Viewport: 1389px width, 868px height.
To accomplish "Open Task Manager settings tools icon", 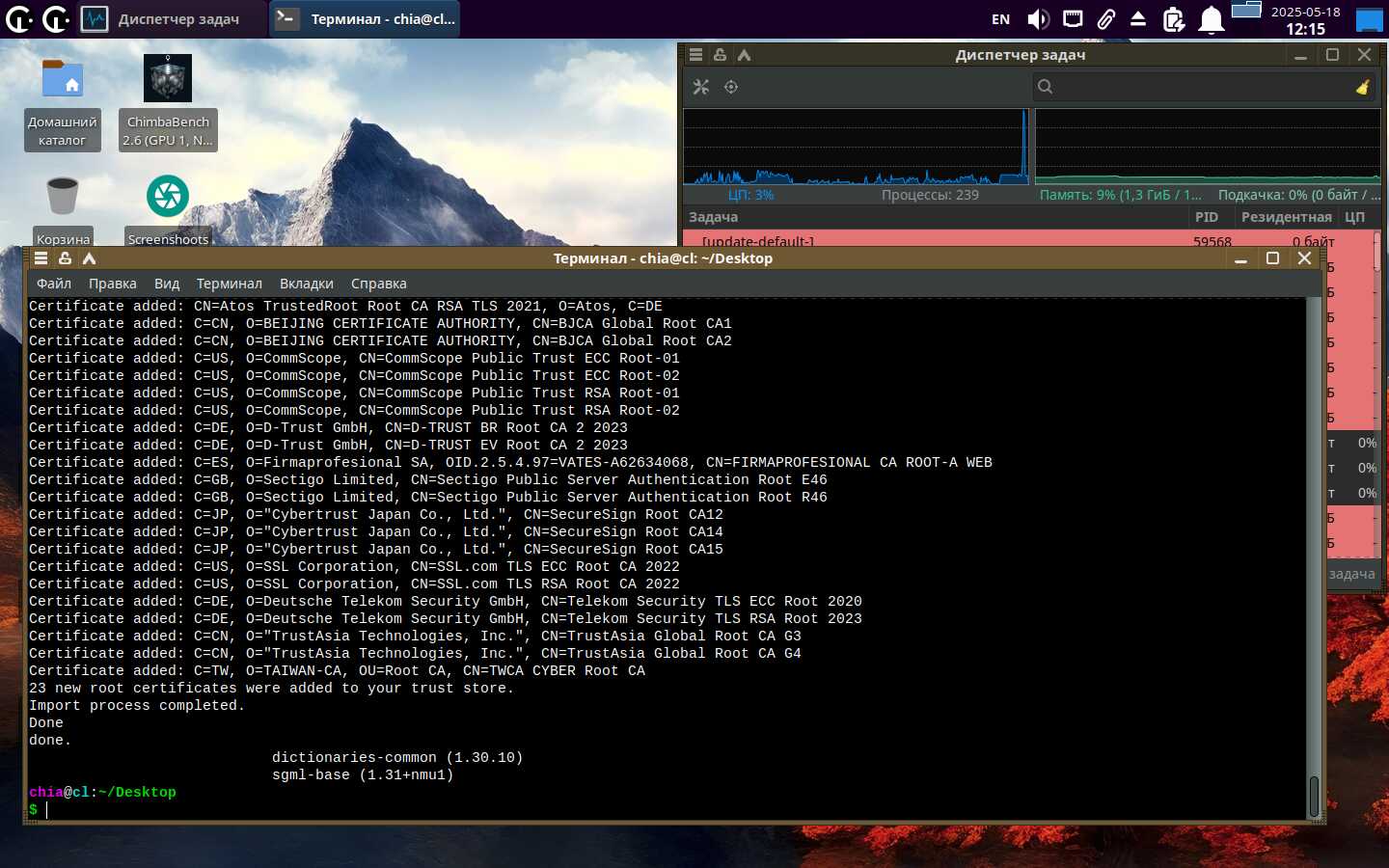I will [701, 87].
